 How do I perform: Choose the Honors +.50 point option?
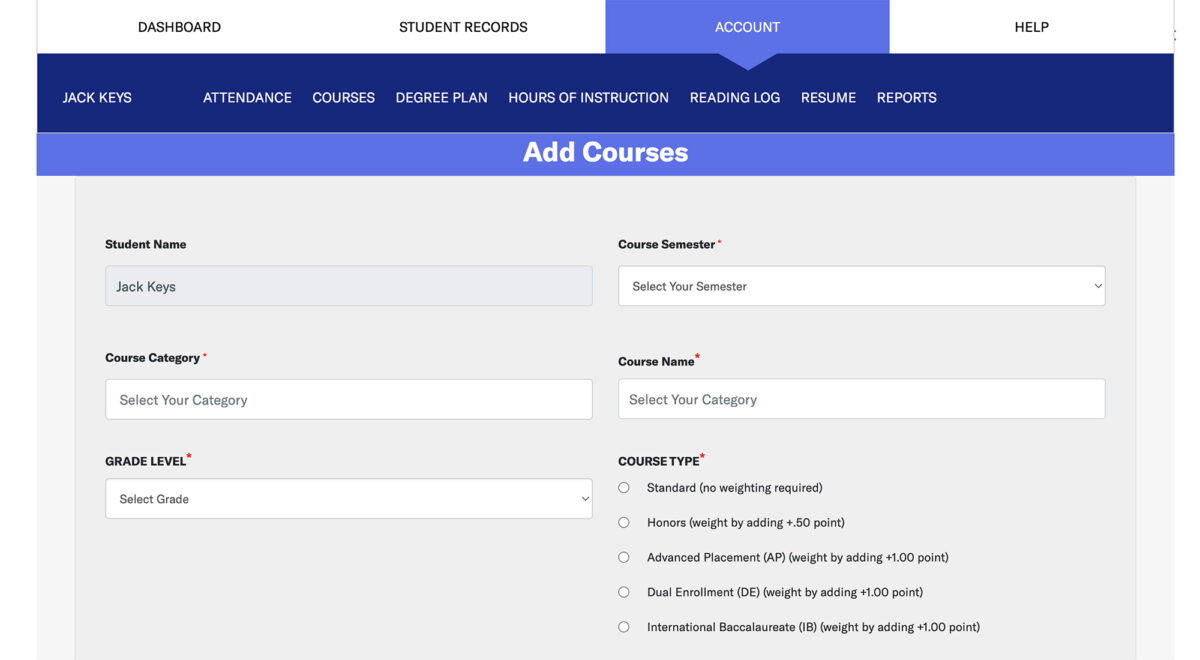pyautogui.click(x=624, y=523)
